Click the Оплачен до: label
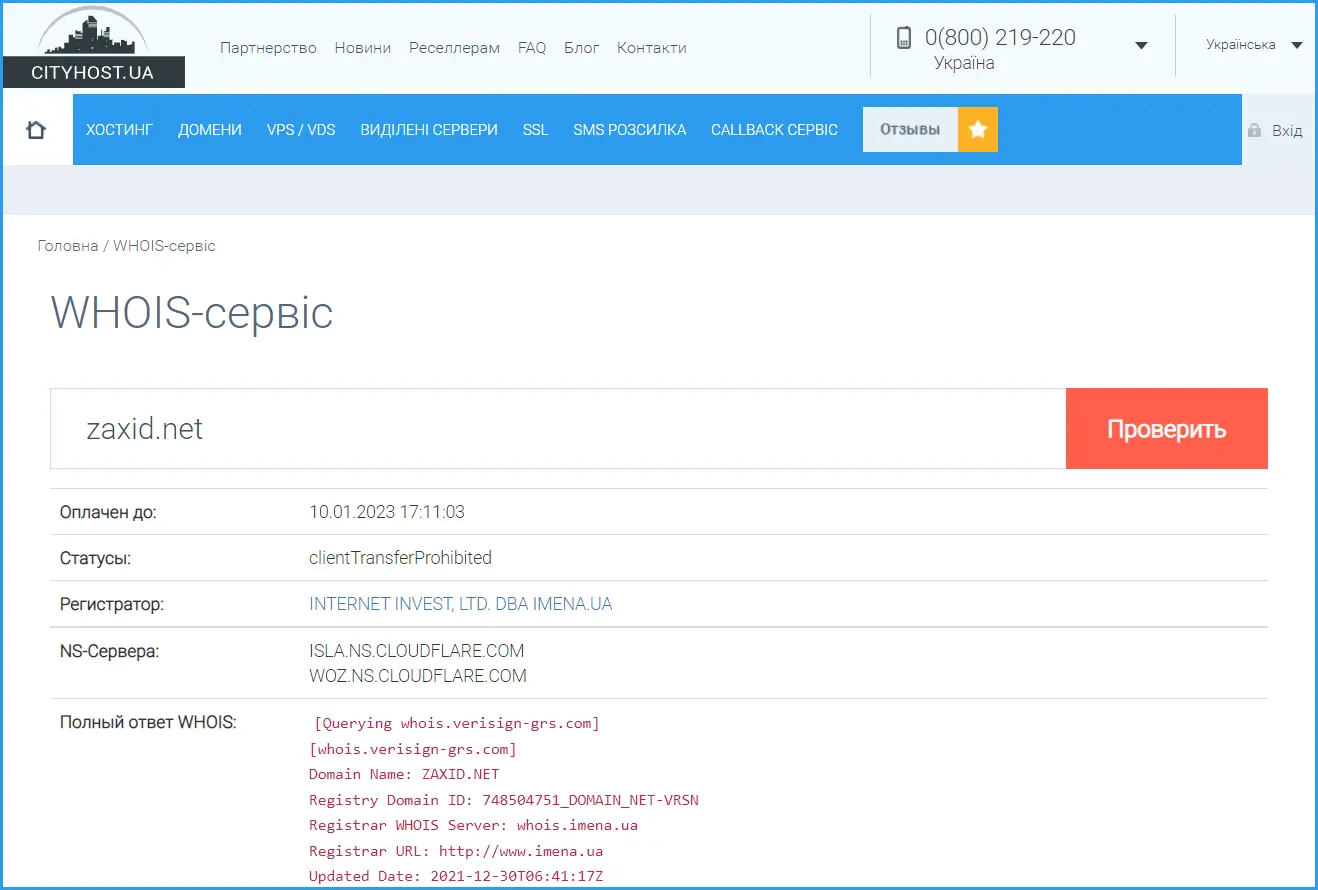The image size is (1318, 890). point(108,512)
